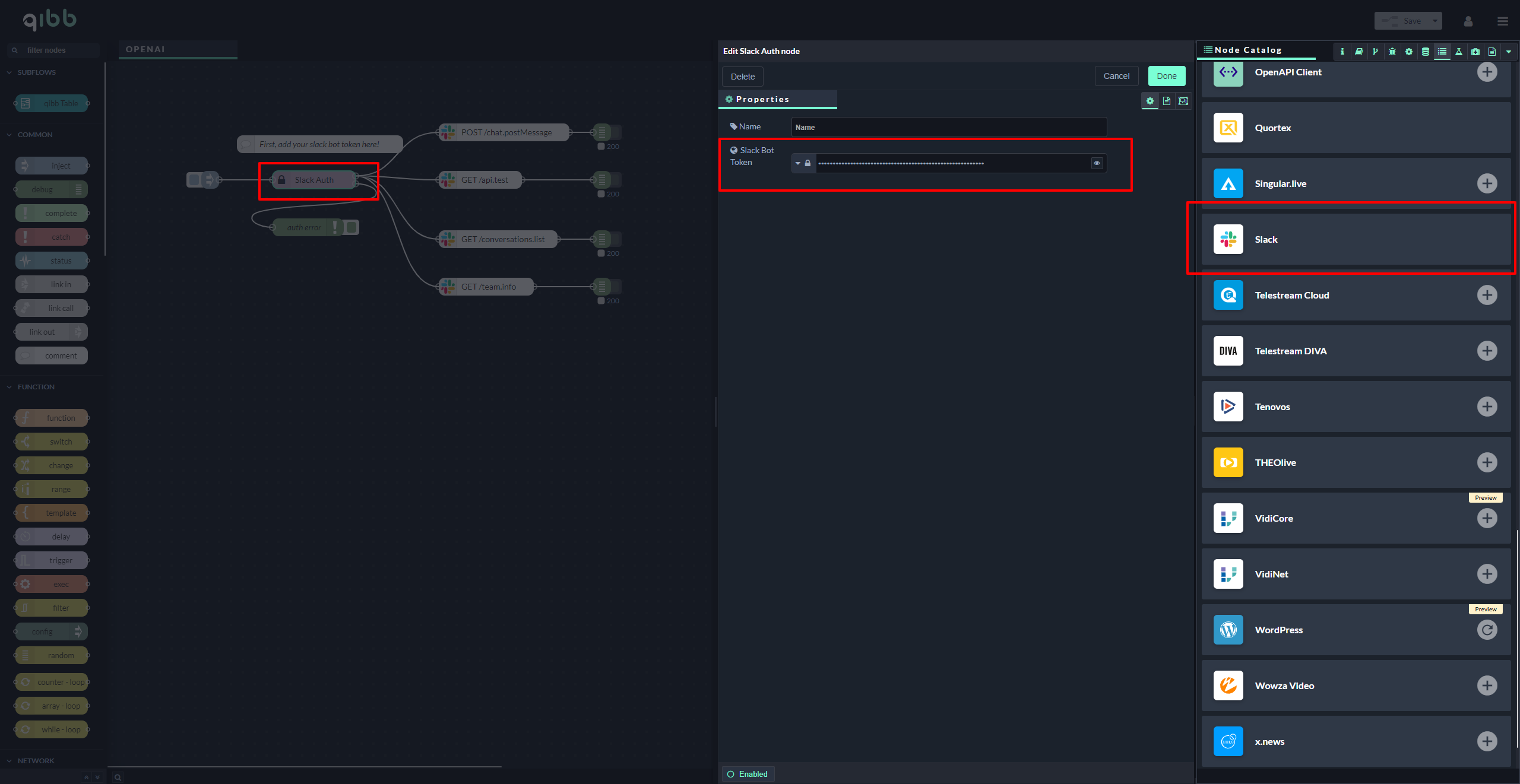Open the configuration gear sidebar icon
The width and height of the screenshot is (1520, 784).
click(x=1408, y=52)
